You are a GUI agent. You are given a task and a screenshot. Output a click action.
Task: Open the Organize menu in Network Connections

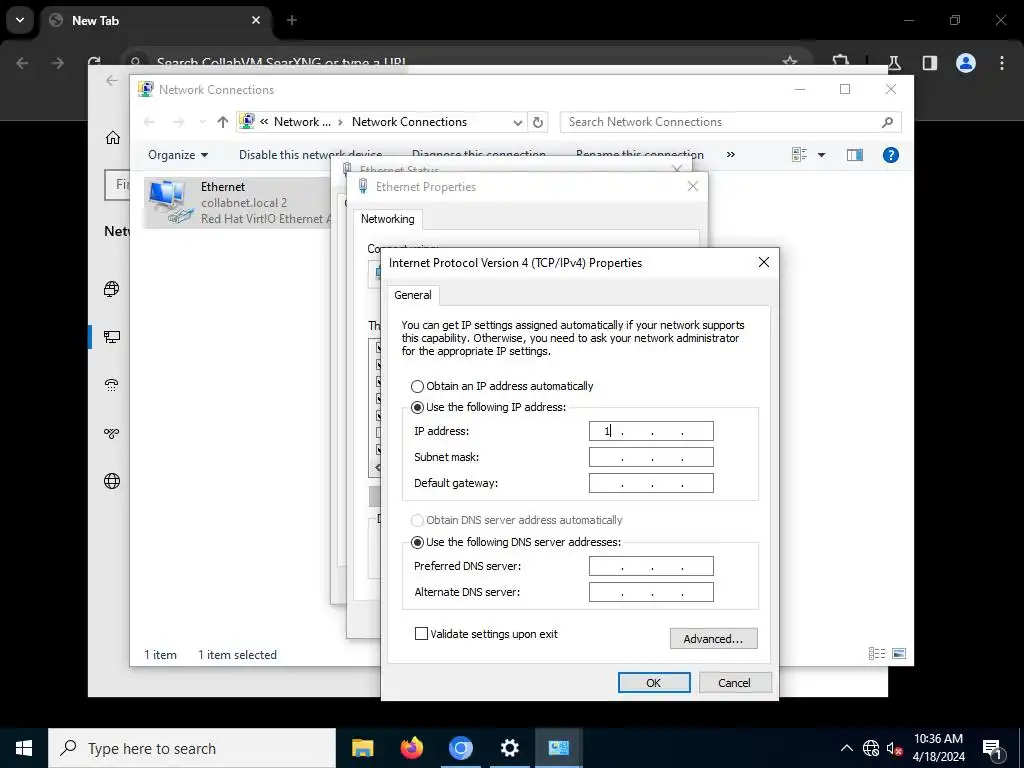[x=178, y=155]
